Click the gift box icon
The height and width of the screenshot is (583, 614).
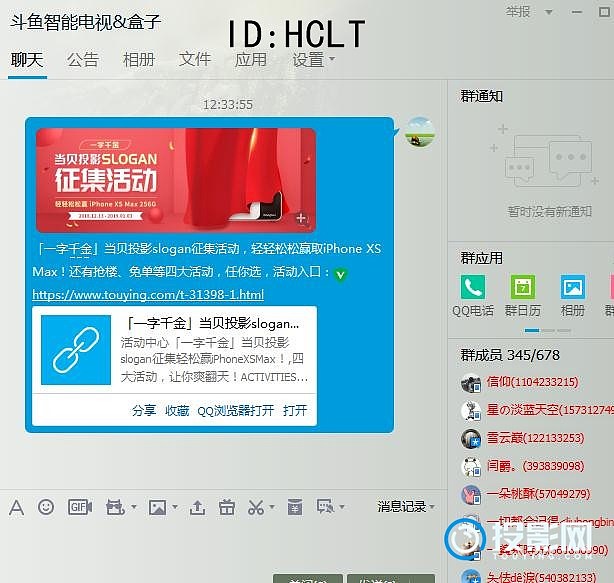(x=227, y=507)
